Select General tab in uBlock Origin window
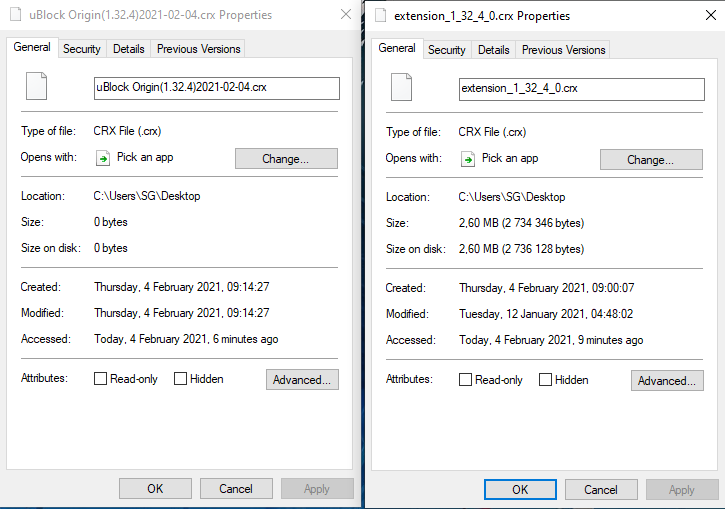The width and height of the screenshot is (725, 509). point(32,48)
